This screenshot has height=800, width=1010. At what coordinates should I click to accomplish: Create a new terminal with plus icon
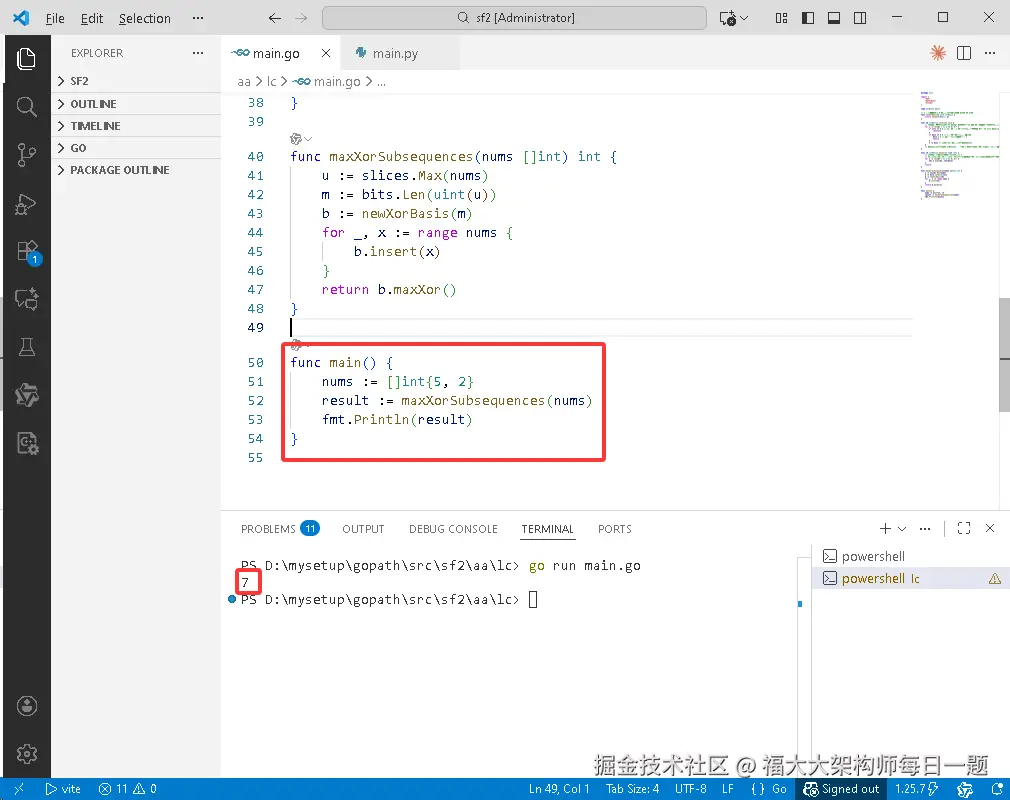pyautogui.click(x=885, y=529)
